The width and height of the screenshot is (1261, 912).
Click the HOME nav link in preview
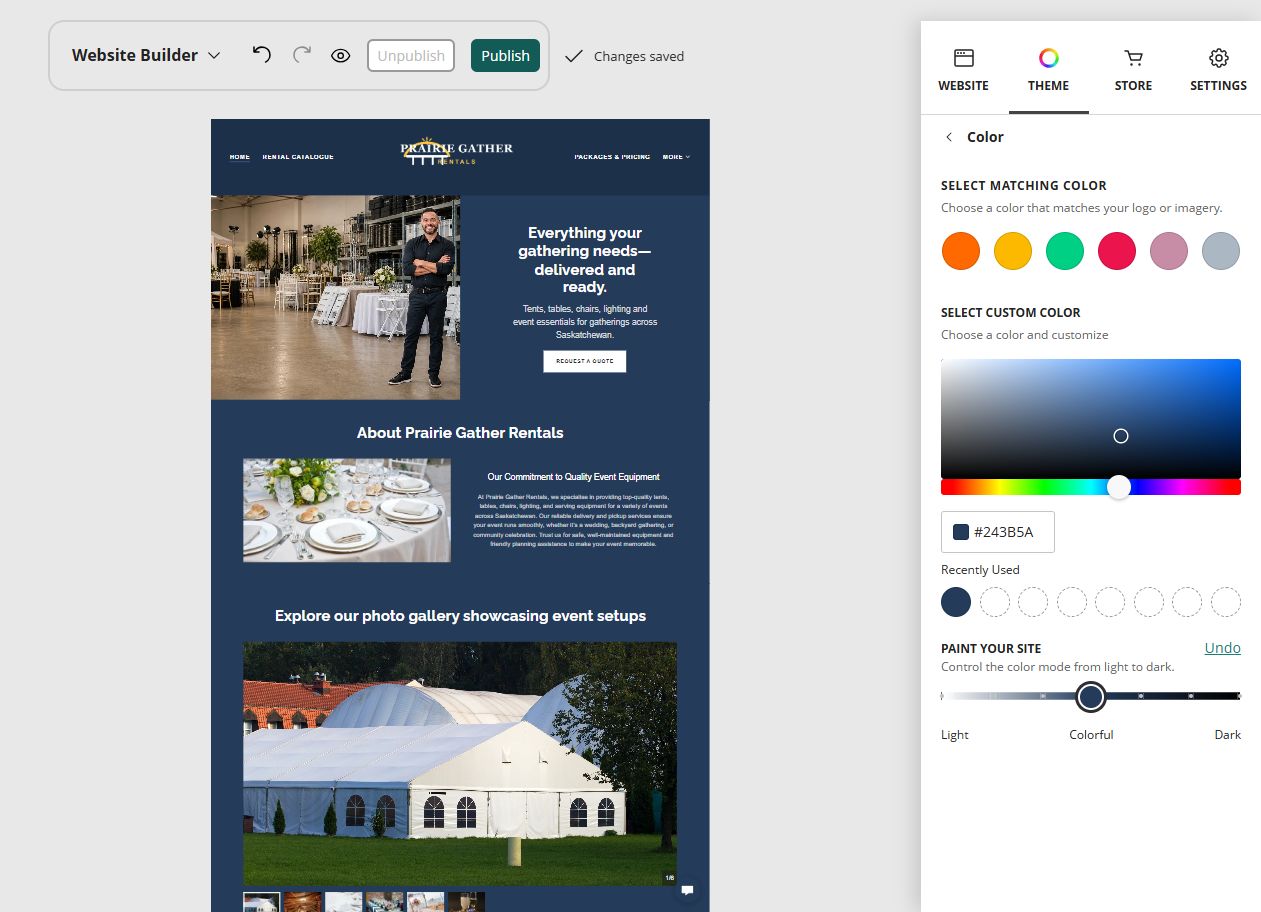tap(240, 157)
